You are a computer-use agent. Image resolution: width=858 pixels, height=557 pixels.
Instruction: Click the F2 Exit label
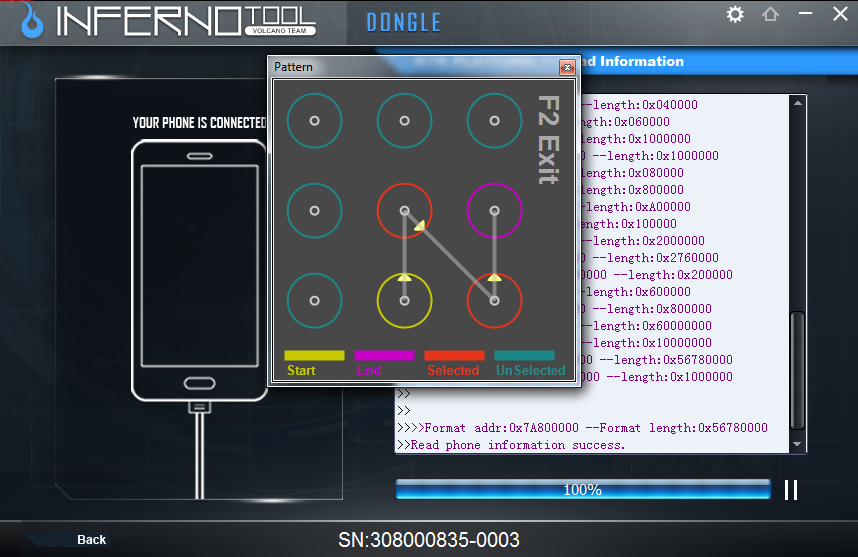click(548, 140)
